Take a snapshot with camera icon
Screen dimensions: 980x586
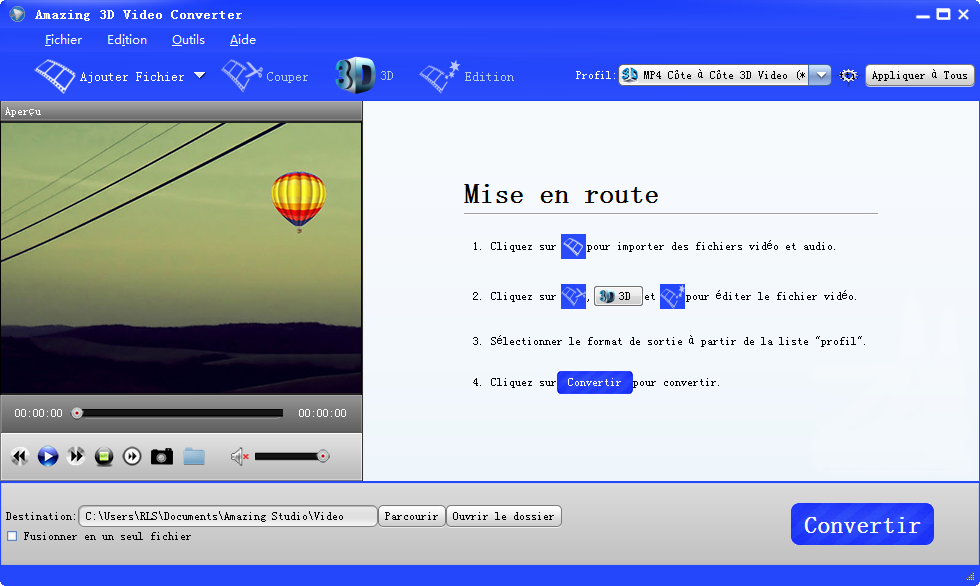click(162, 457)
